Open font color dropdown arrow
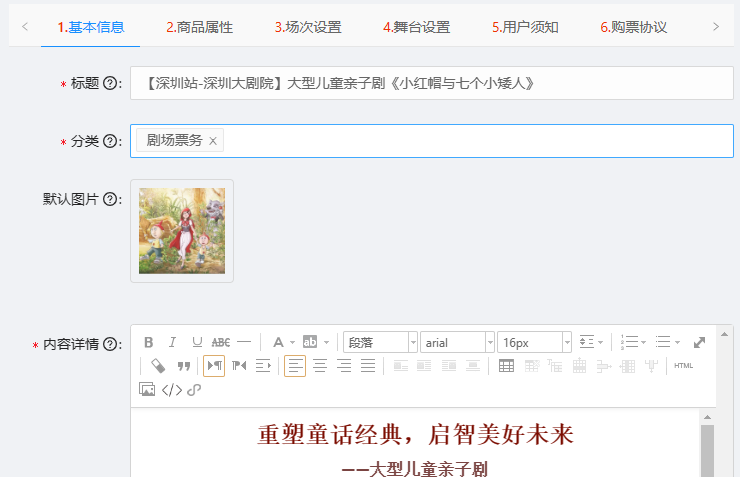The height and width of the screenshot is (477, 740). click(293, 343)
